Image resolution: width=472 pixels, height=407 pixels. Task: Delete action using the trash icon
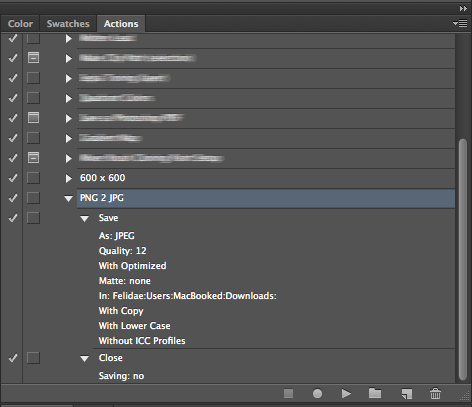point(435,394)
